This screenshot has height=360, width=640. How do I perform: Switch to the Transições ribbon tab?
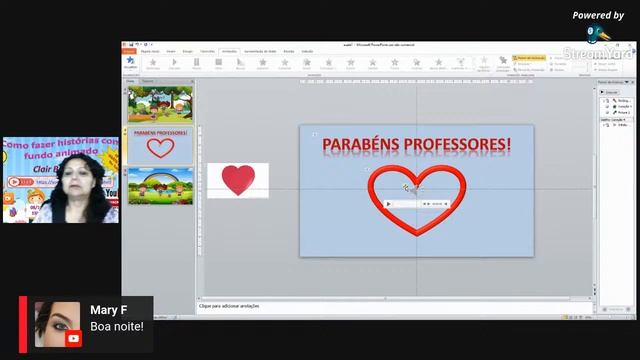(x=207, y=51)
